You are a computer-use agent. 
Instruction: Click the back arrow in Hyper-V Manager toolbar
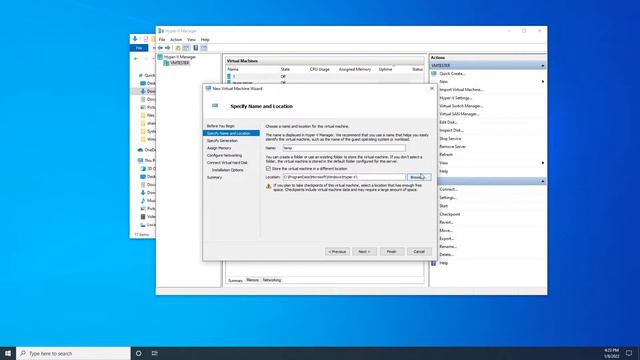click(x=160, y=48)
